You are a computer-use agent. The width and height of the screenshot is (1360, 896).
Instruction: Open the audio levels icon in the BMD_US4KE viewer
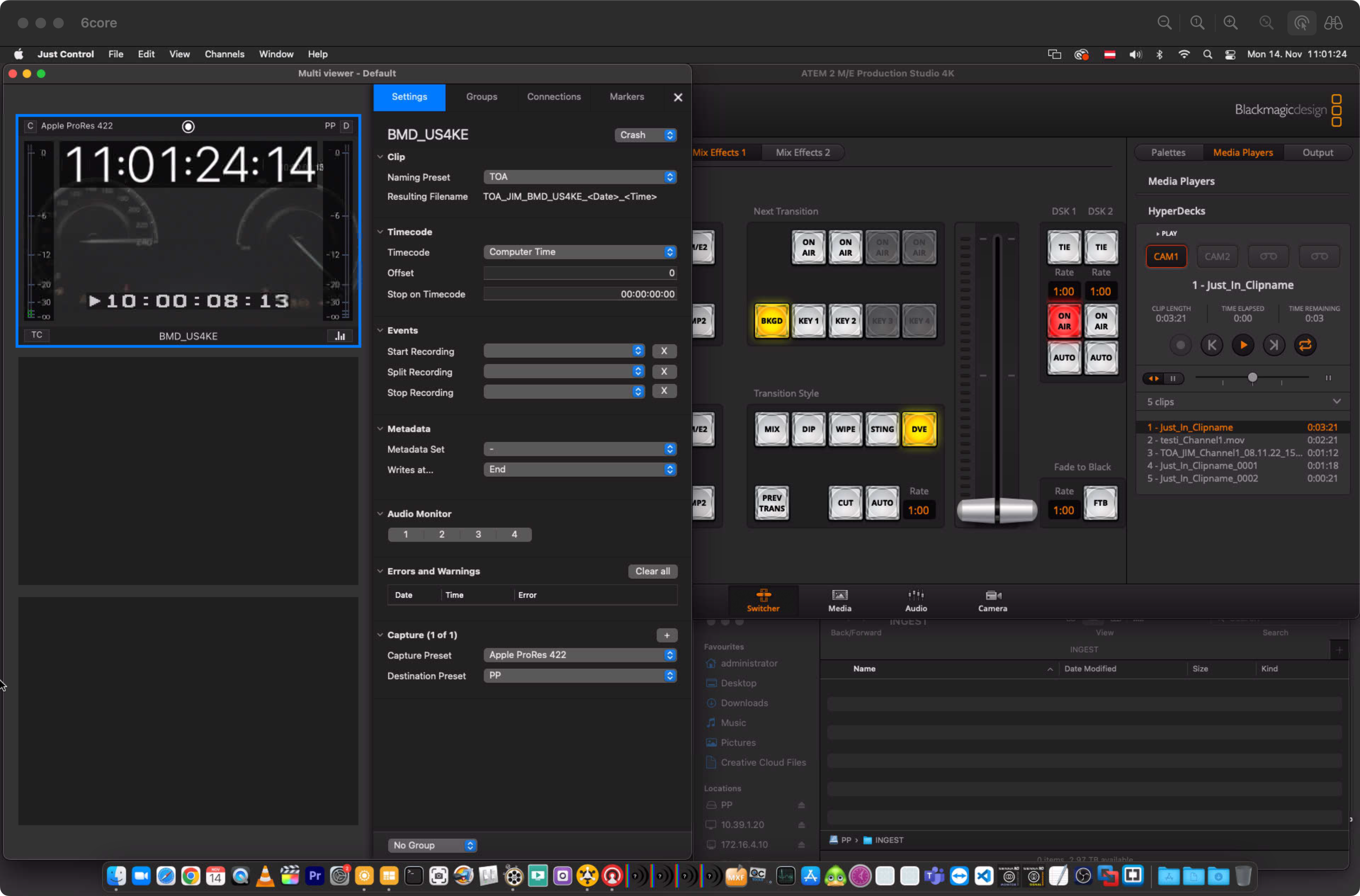point(340,336)
